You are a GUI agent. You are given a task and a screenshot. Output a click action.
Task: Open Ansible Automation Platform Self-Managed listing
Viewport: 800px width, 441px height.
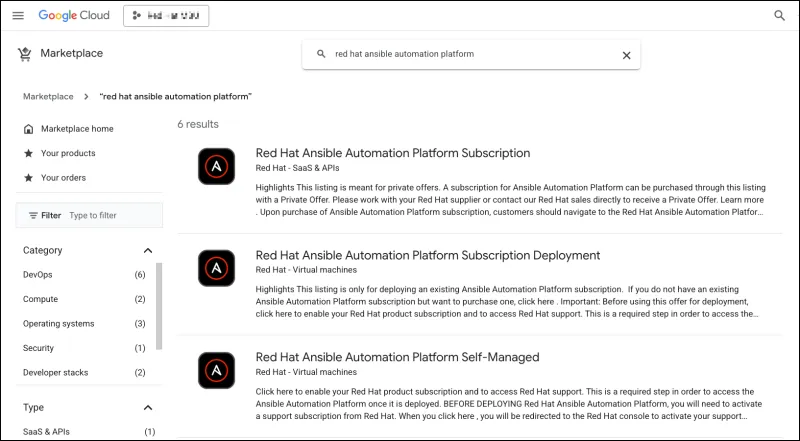tap(397, 357)
